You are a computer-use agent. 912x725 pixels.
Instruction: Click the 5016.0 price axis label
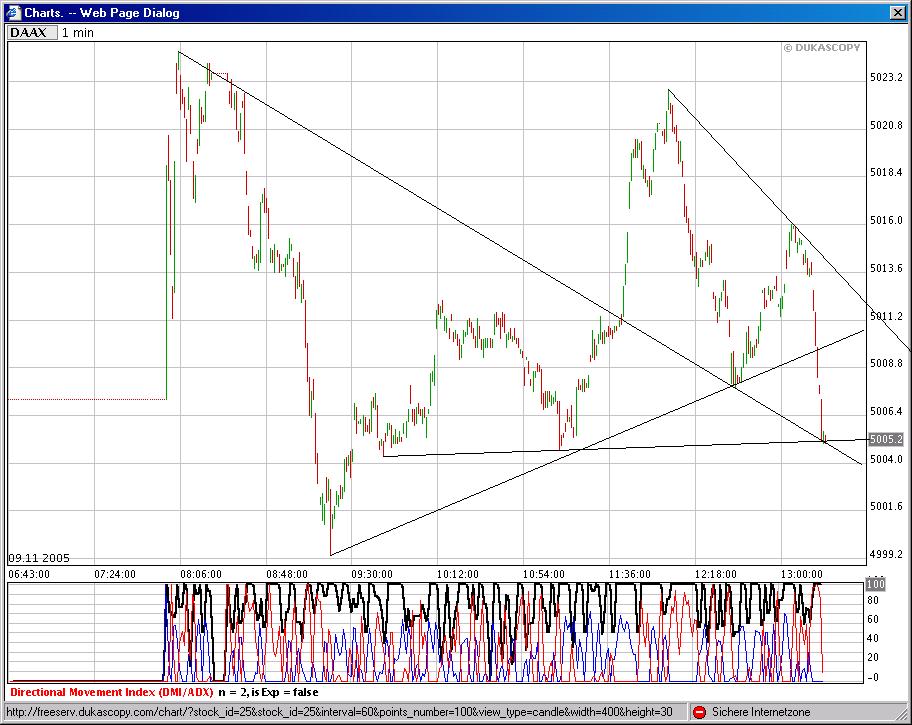coord(886,220)
